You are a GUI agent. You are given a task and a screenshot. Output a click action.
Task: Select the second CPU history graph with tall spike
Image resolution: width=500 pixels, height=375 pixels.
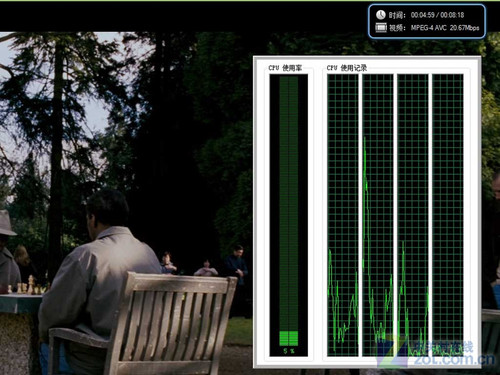click(378, 215)
